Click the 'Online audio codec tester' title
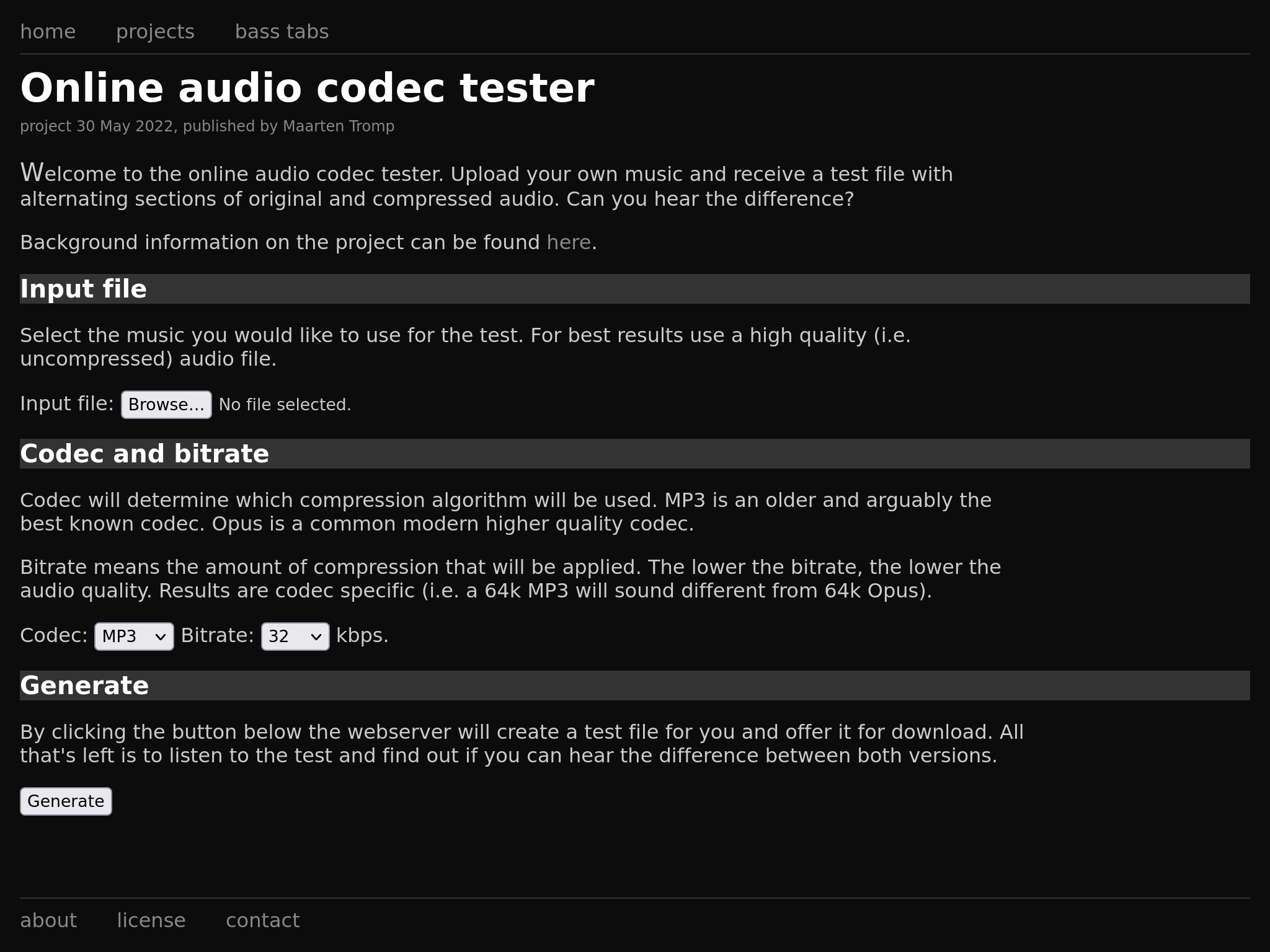The height and width of the screenshot is (952, 1270). click(307, 88)
